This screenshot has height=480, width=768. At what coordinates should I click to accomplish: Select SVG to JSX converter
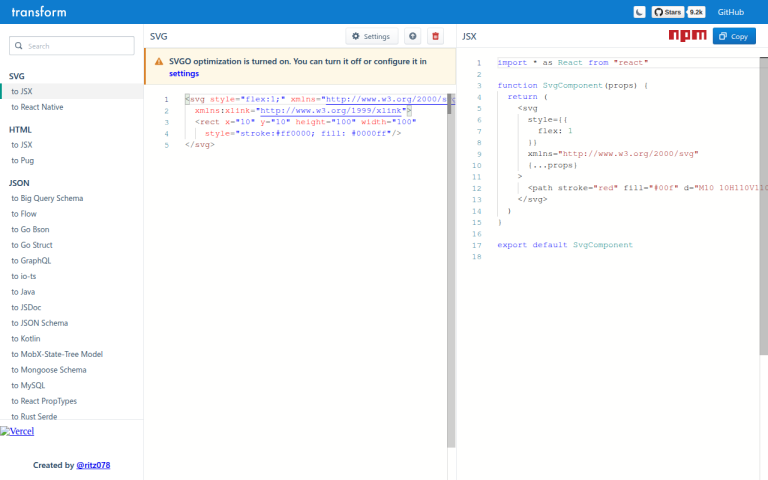[x=72, y=91]
